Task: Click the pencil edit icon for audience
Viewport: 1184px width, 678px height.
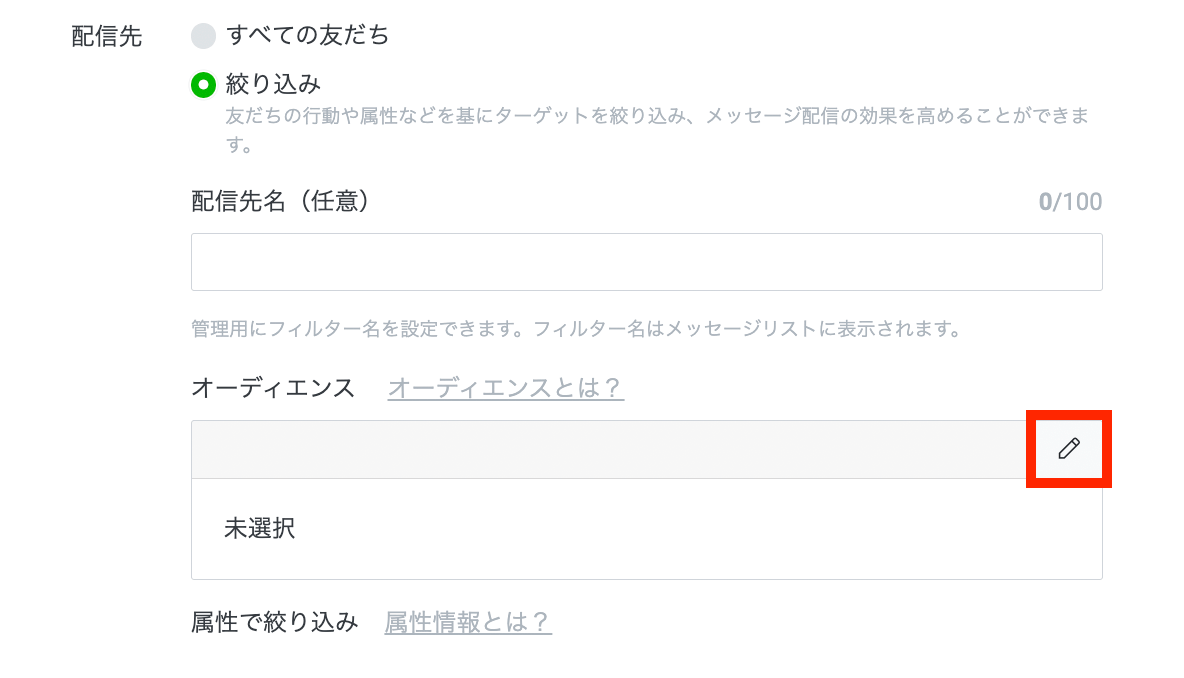Action: point(1069,448)
